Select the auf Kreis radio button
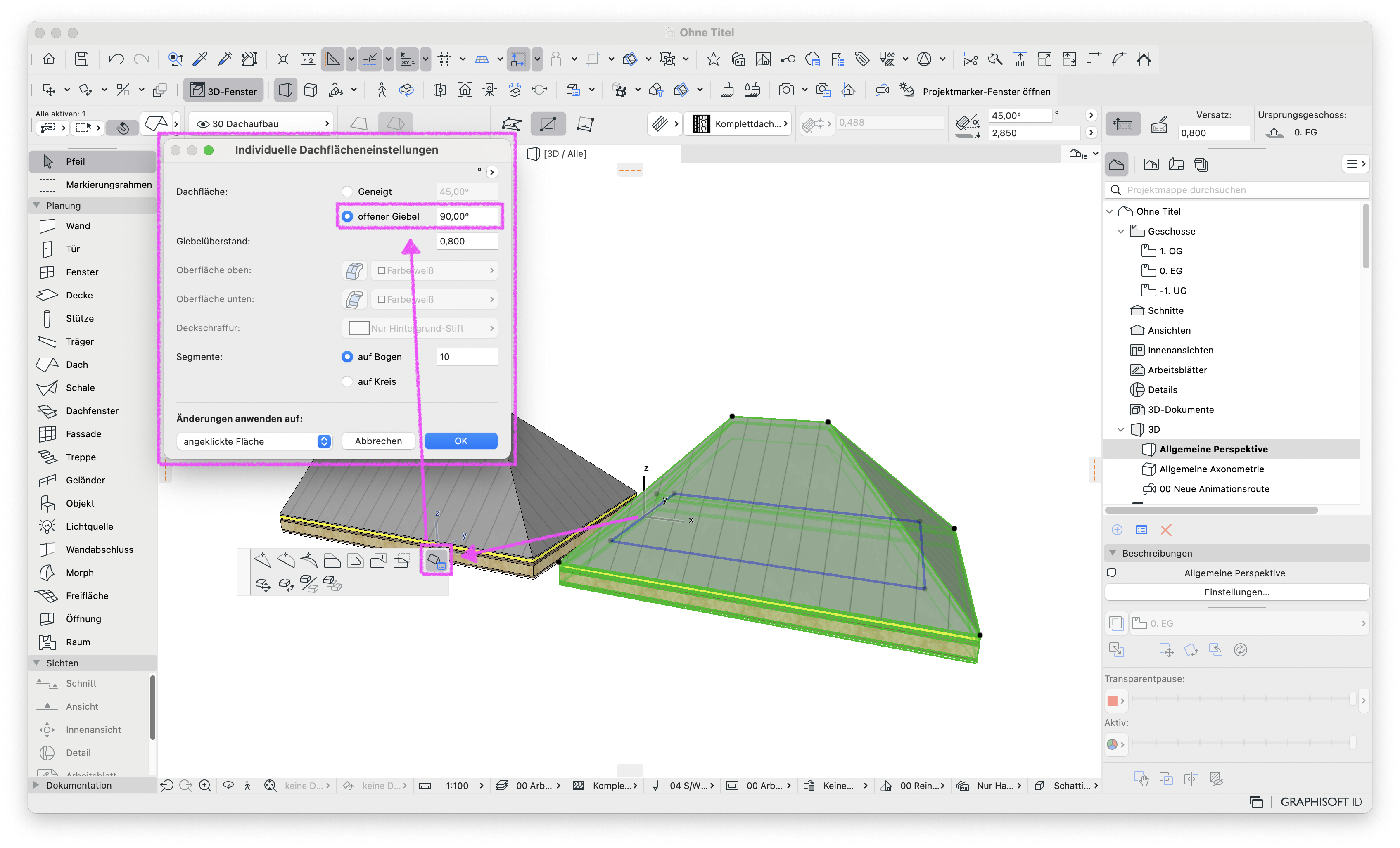This screenshot has height=848, width=1400. pyautogui.click(x=347, y=382)
